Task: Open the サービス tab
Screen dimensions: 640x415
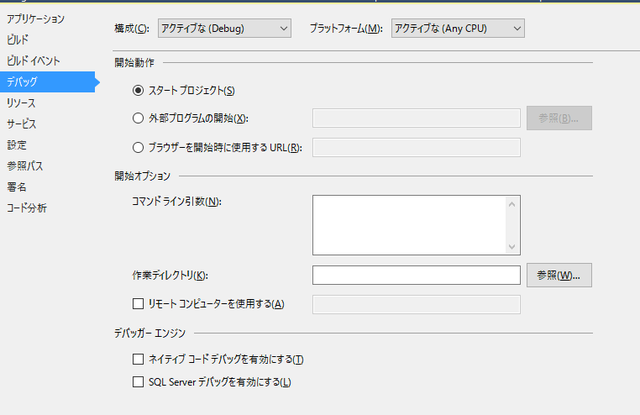Action: pyautogui.click(x=22, y=124)
